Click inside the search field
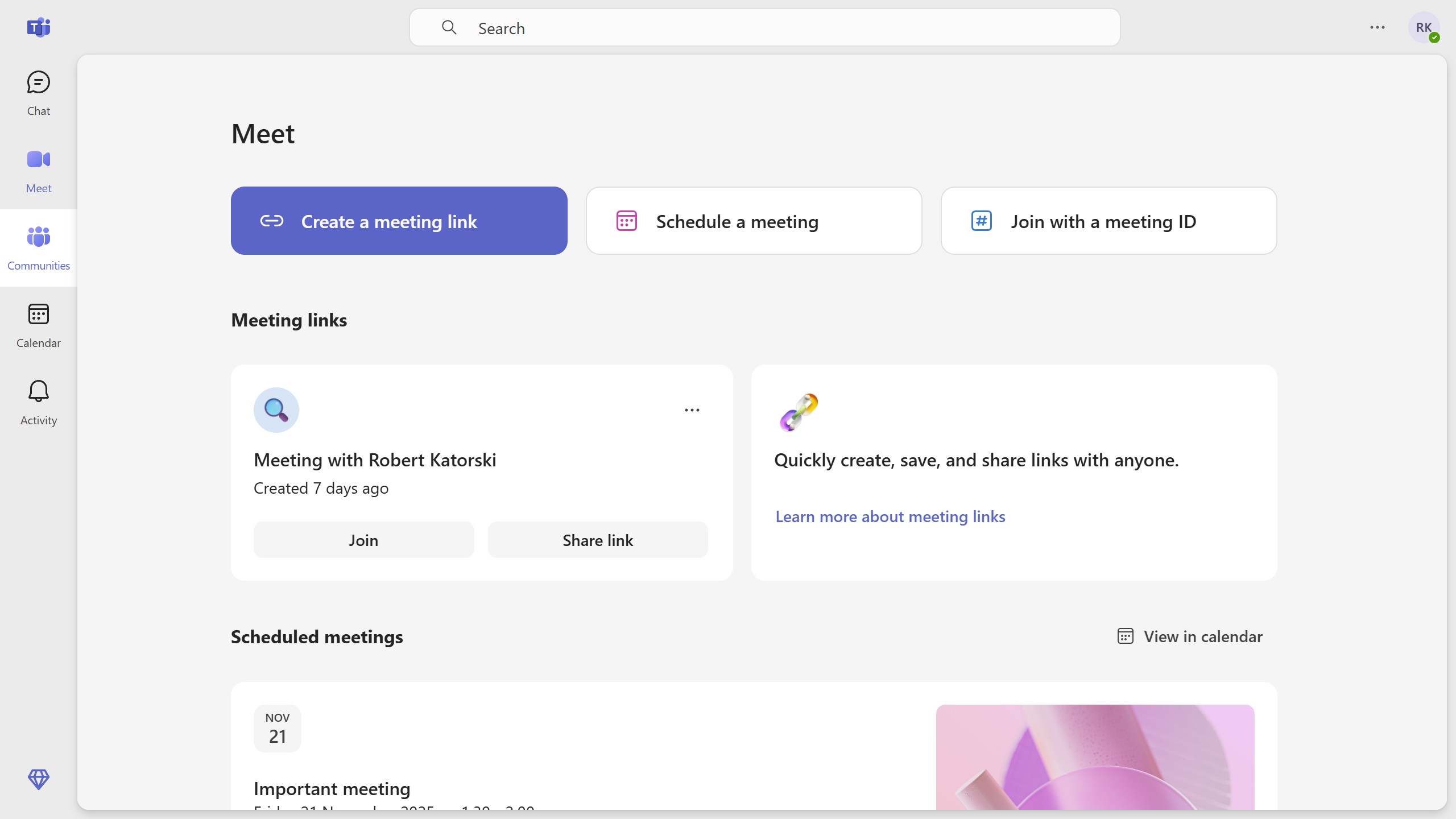The height and width of the screenshot is (819, 1456). click(x=682, y=27)
